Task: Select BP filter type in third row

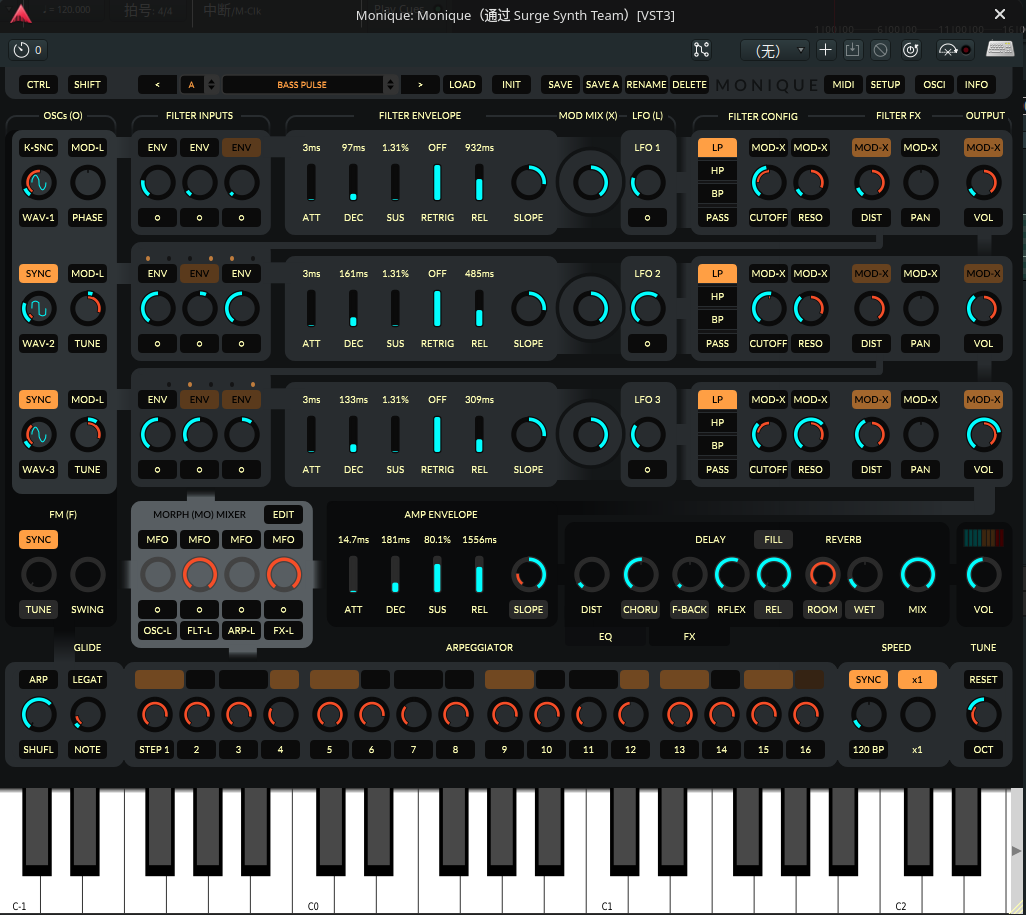Action: point(717,446)
